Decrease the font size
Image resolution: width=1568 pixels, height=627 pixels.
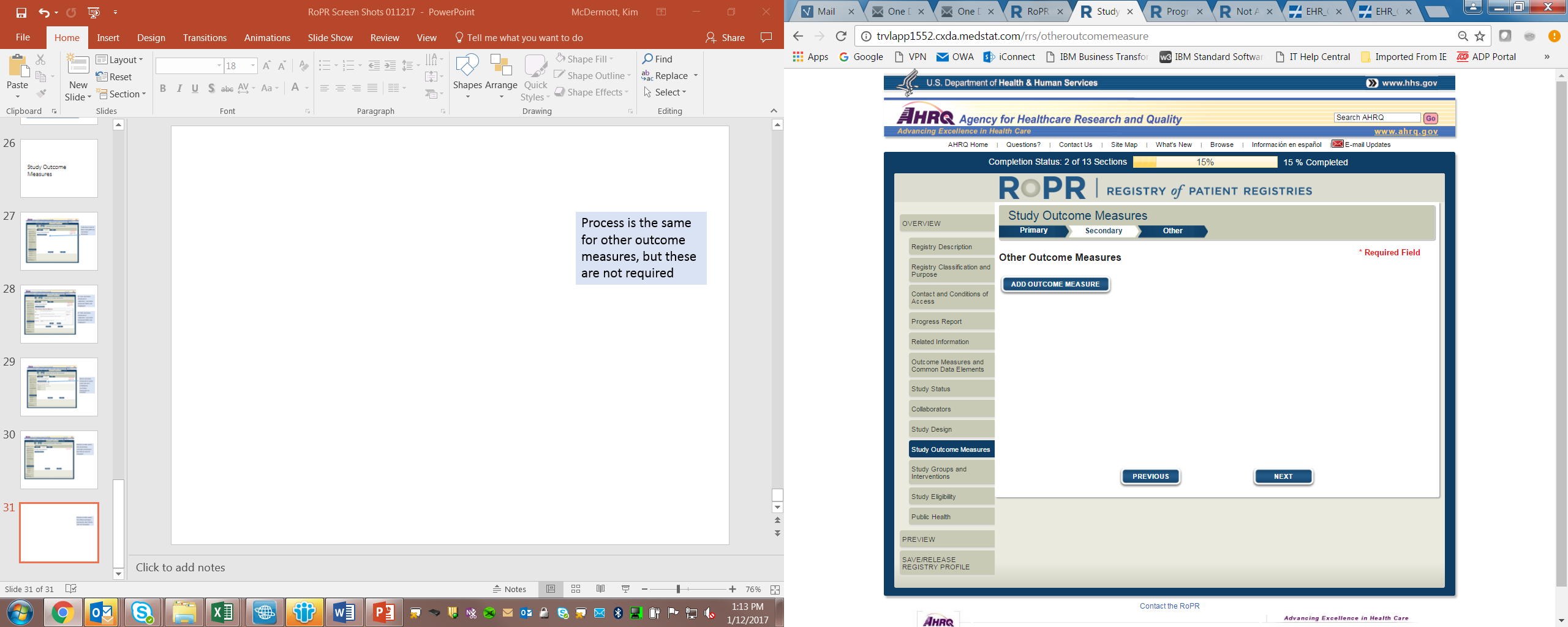pos(282,66)
